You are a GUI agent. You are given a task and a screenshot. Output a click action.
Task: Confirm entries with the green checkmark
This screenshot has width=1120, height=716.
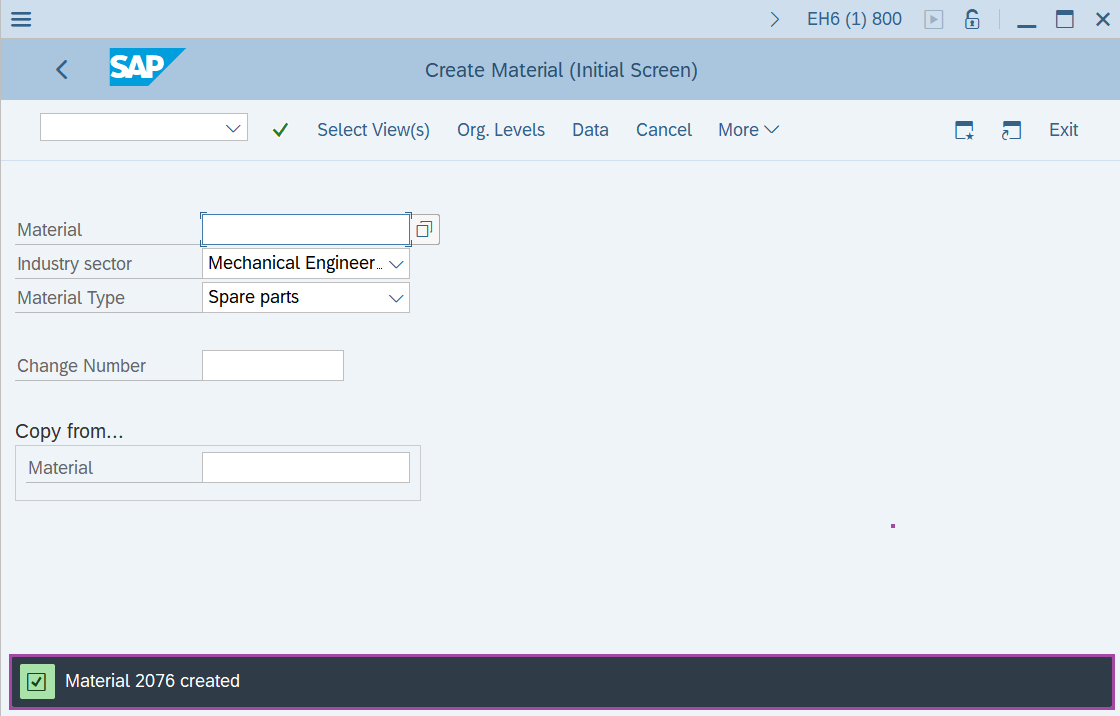280,129
